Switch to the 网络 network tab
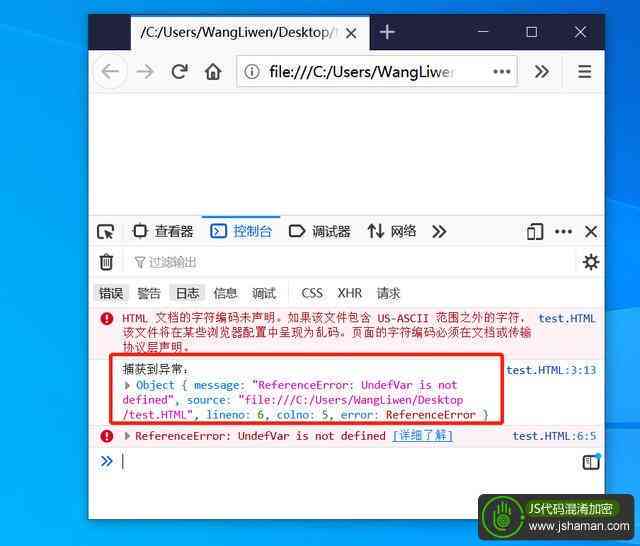640x546 pixels. click(x=392, y=231)
